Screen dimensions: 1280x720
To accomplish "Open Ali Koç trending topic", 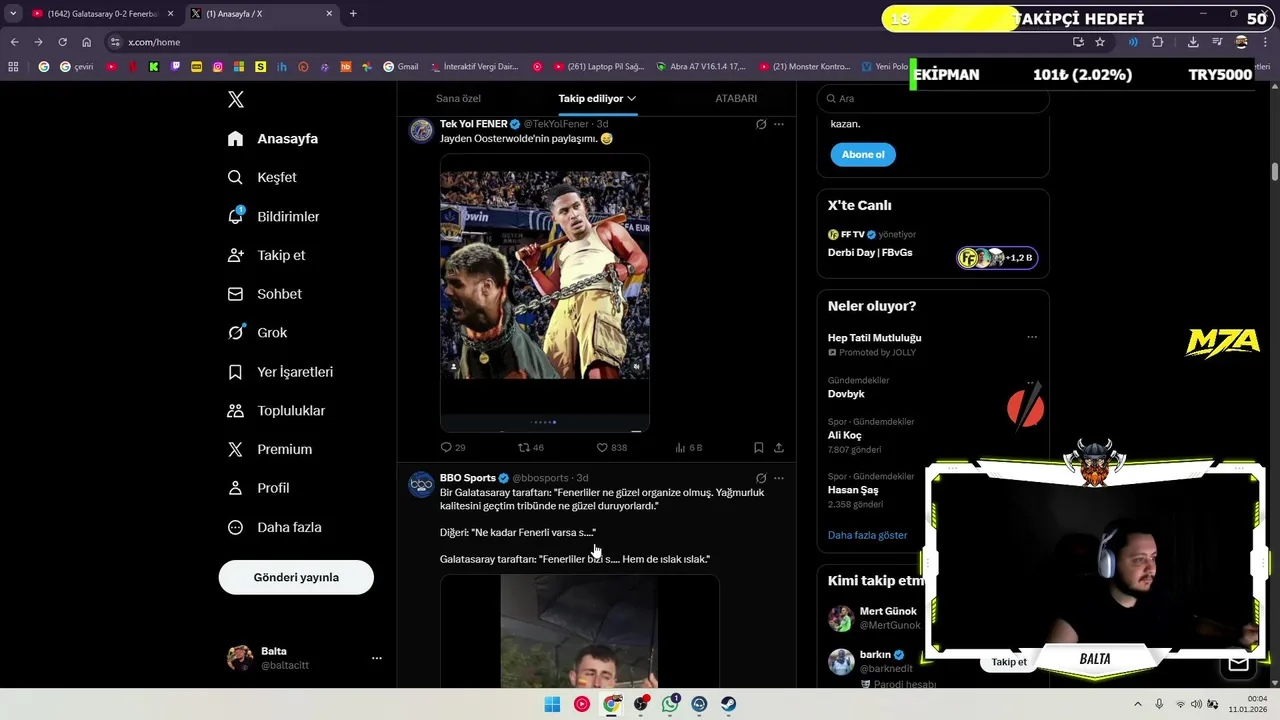I will (x=844, y=435).
